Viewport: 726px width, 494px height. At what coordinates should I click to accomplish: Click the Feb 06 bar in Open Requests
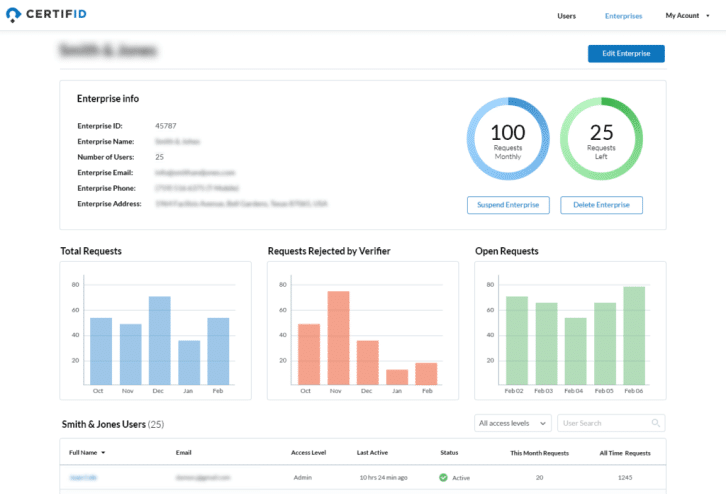[x=634, y=336]
